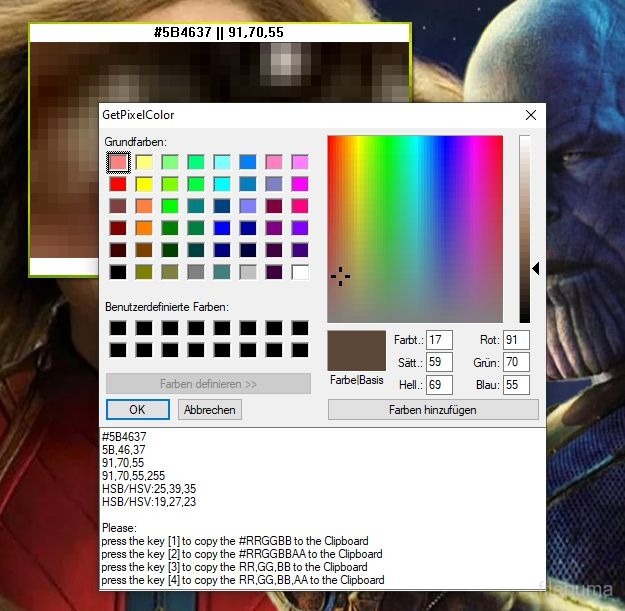Pick the white basic color swatch
625x611 pixels.
(300, 272)
